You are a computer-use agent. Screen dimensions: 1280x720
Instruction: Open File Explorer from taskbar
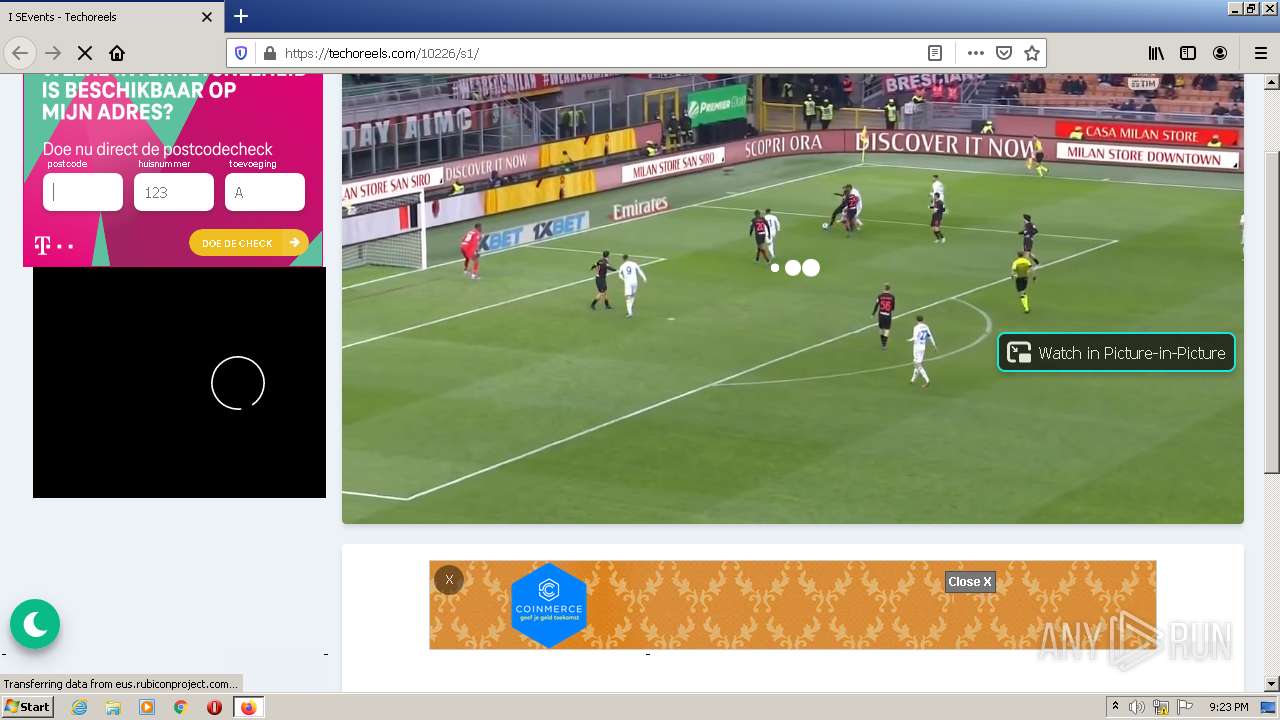point(113,707)
